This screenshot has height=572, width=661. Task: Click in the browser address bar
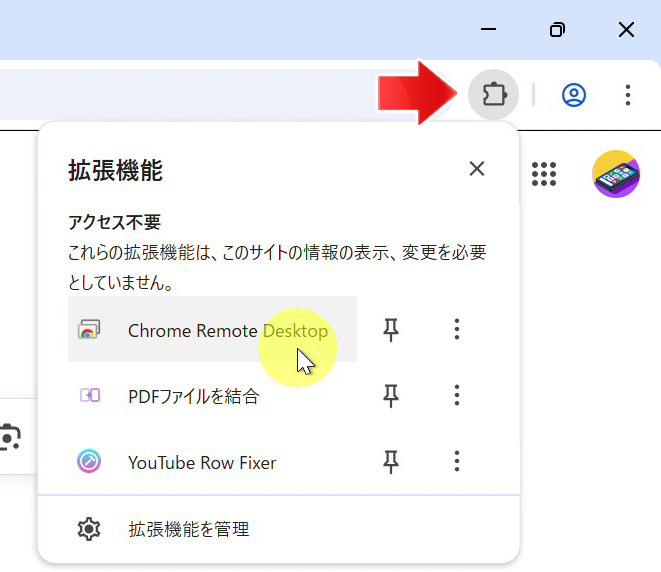point(200,95)
